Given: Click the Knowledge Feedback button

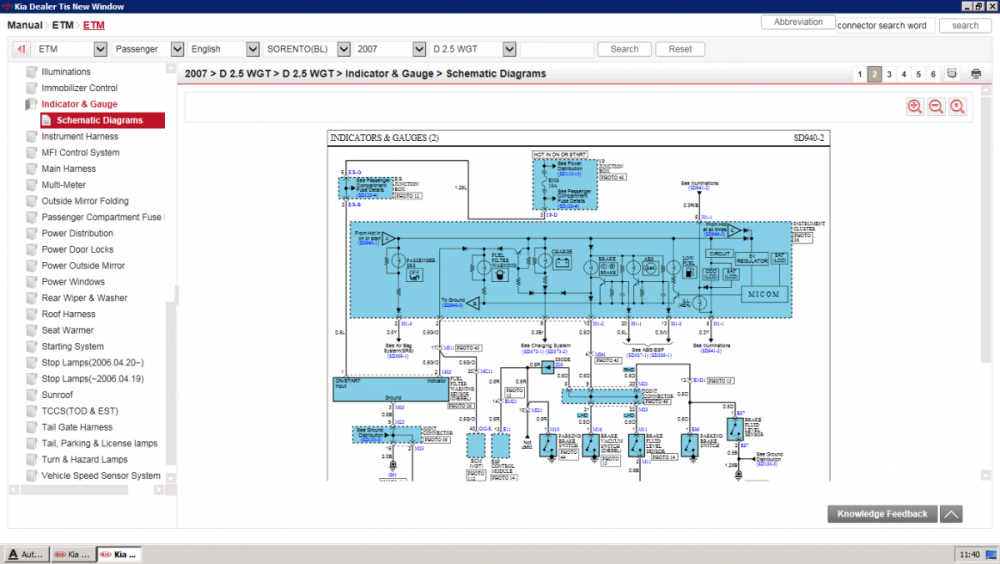Looking at the screenshot, I should click(x=882, y=514).
